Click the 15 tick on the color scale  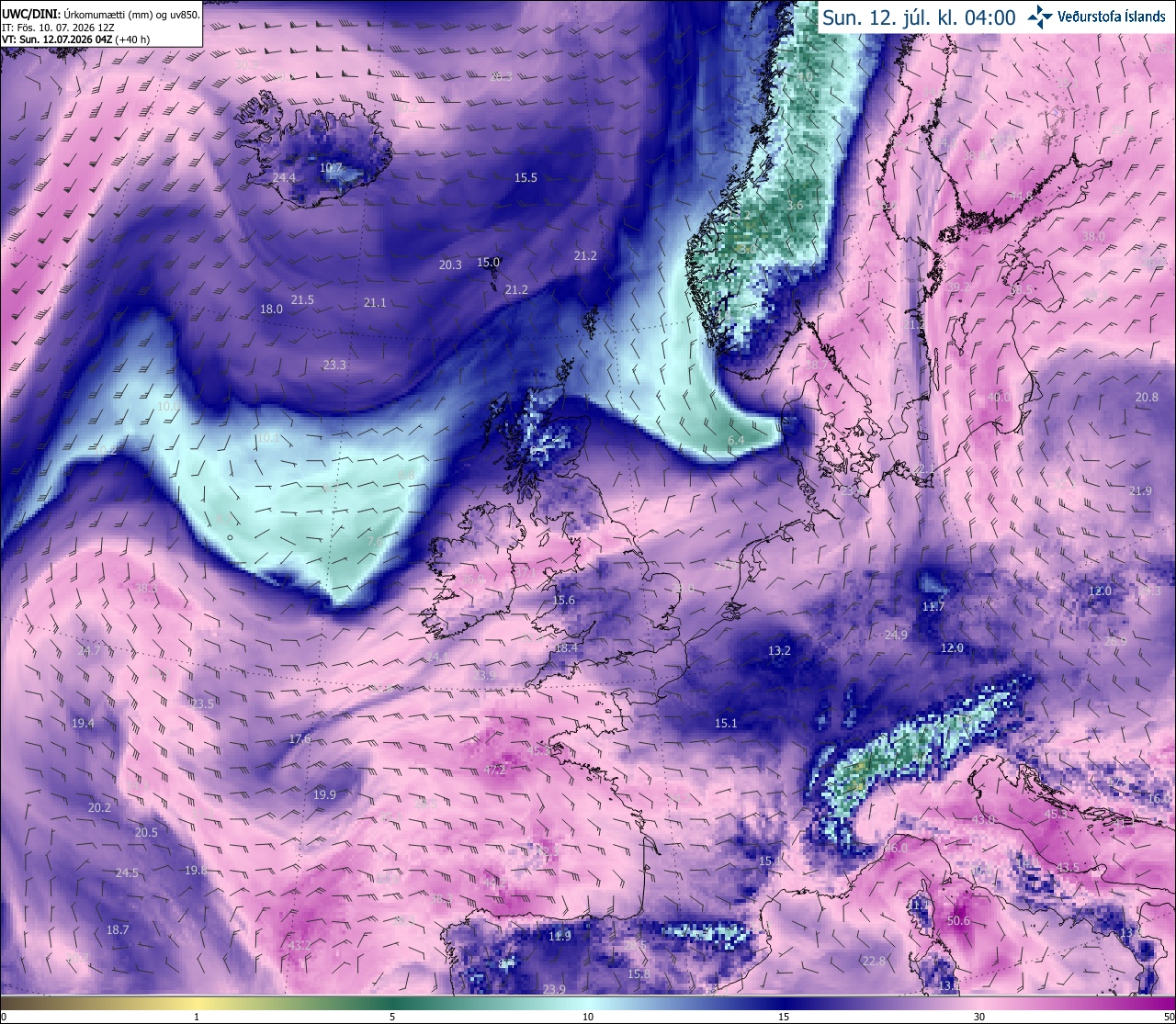(x=784, y=1017)
